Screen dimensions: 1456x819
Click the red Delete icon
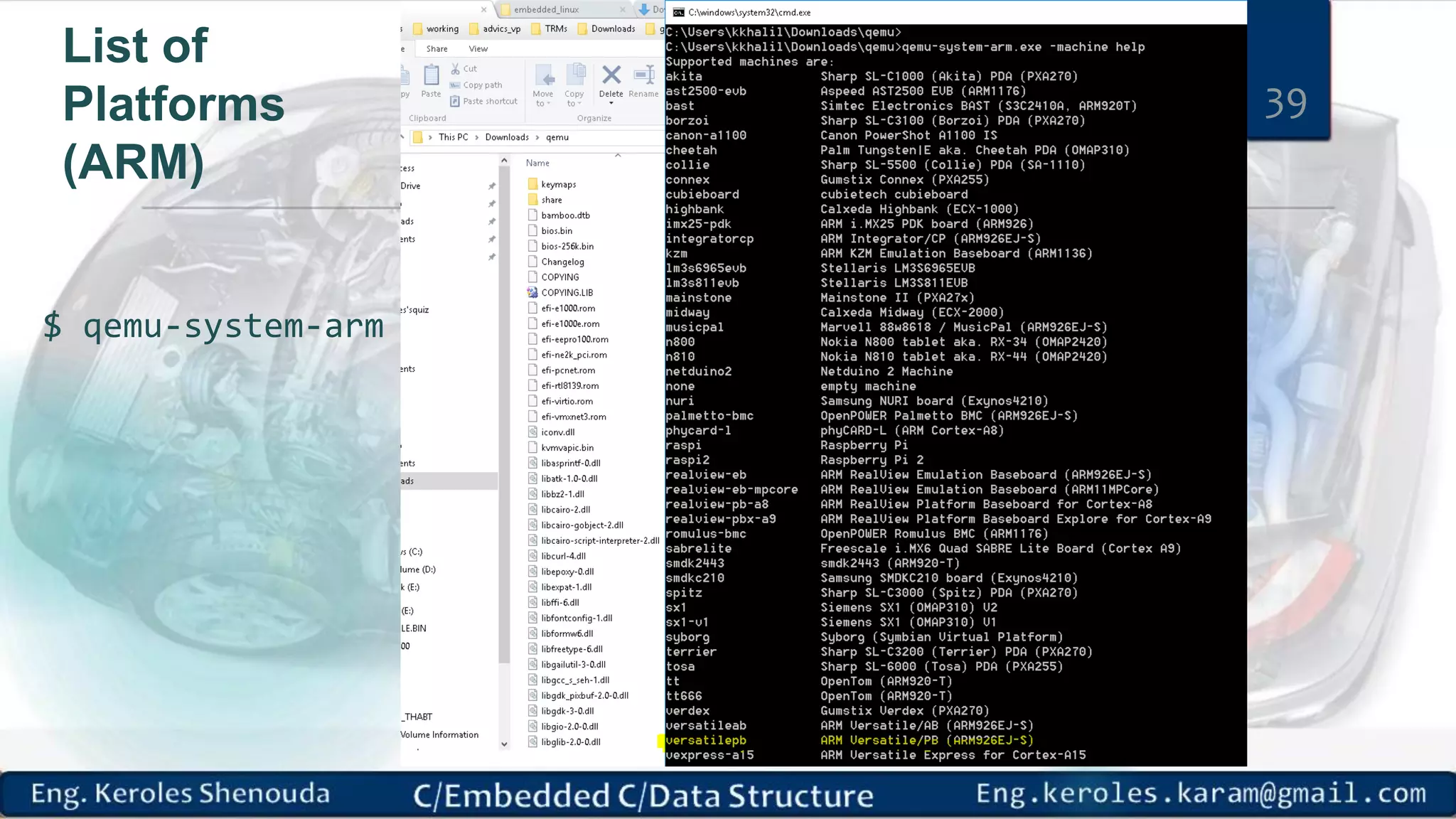point(611,75)
